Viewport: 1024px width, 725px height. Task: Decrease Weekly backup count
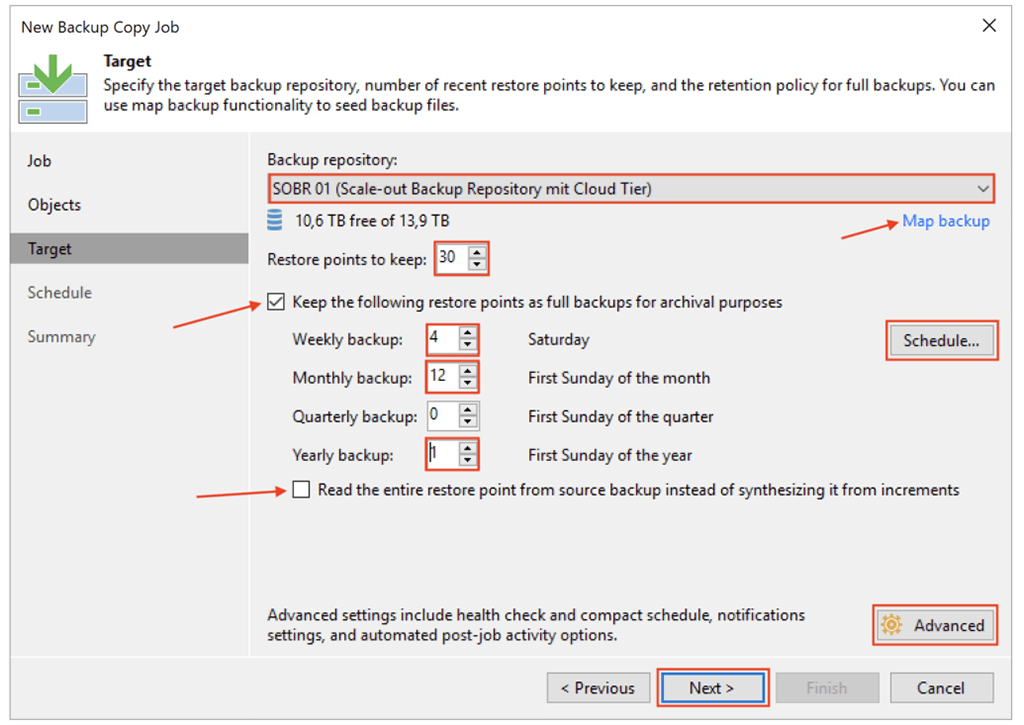[x=468, y=345]
